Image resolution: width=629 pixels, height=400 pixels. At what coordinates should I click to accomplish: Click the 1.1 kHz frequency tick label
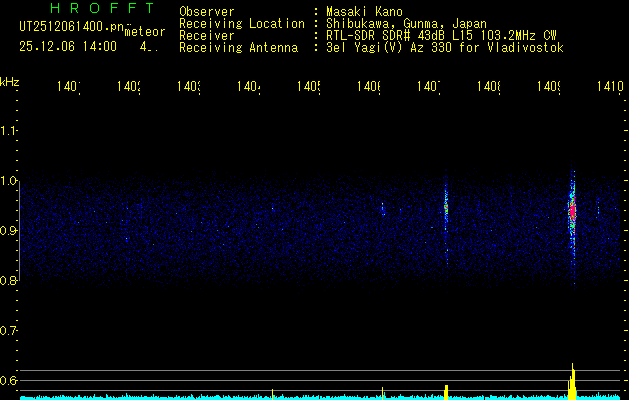pos(10,131)
